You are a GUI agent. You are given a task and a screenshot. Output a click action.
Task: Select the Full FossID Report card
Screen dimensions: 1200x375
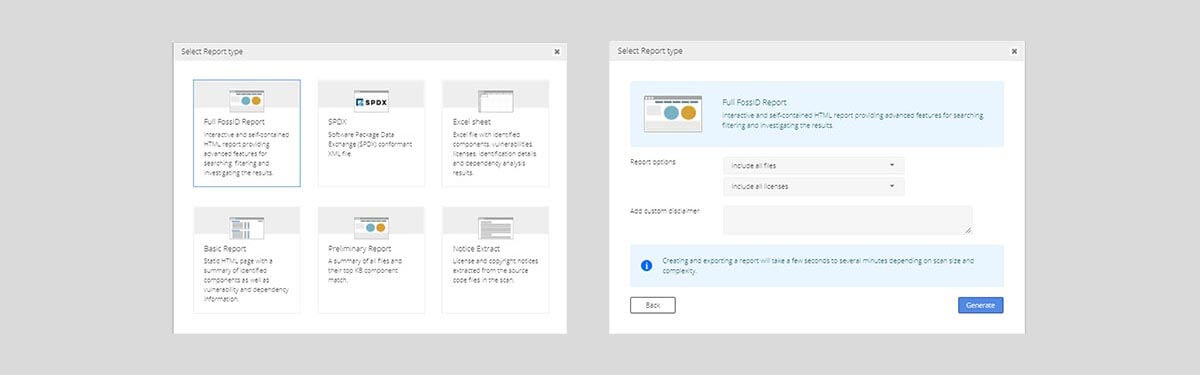pyautogui.click(x=246, y=134)
